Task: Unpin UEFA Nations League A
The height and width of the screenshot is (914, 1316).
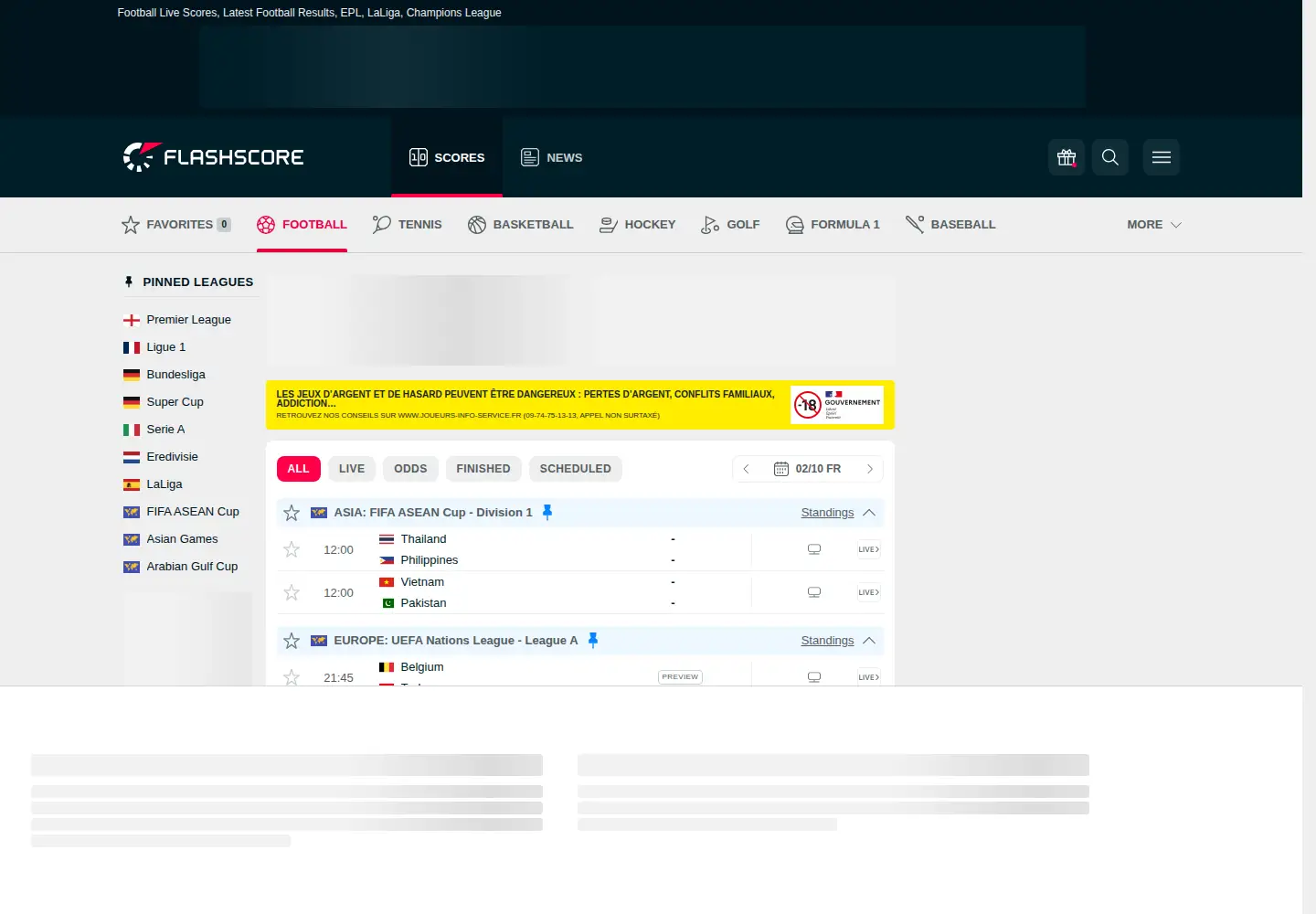Action: tap(593, 641)
